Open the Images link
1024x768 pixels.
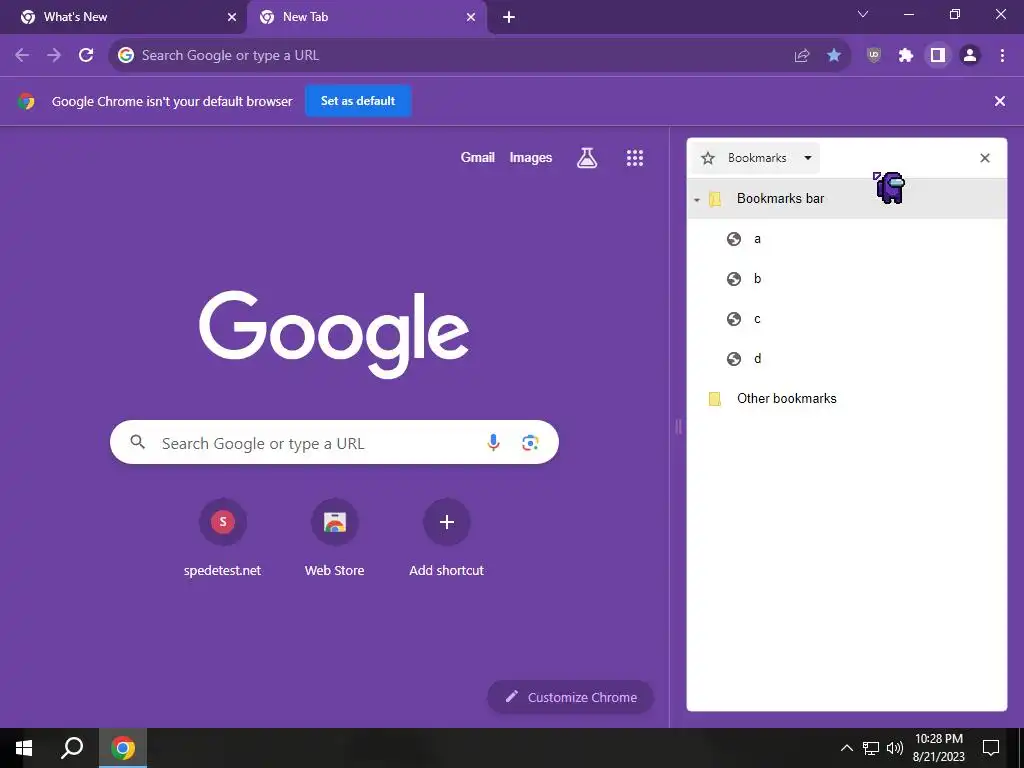pos(530,157)
